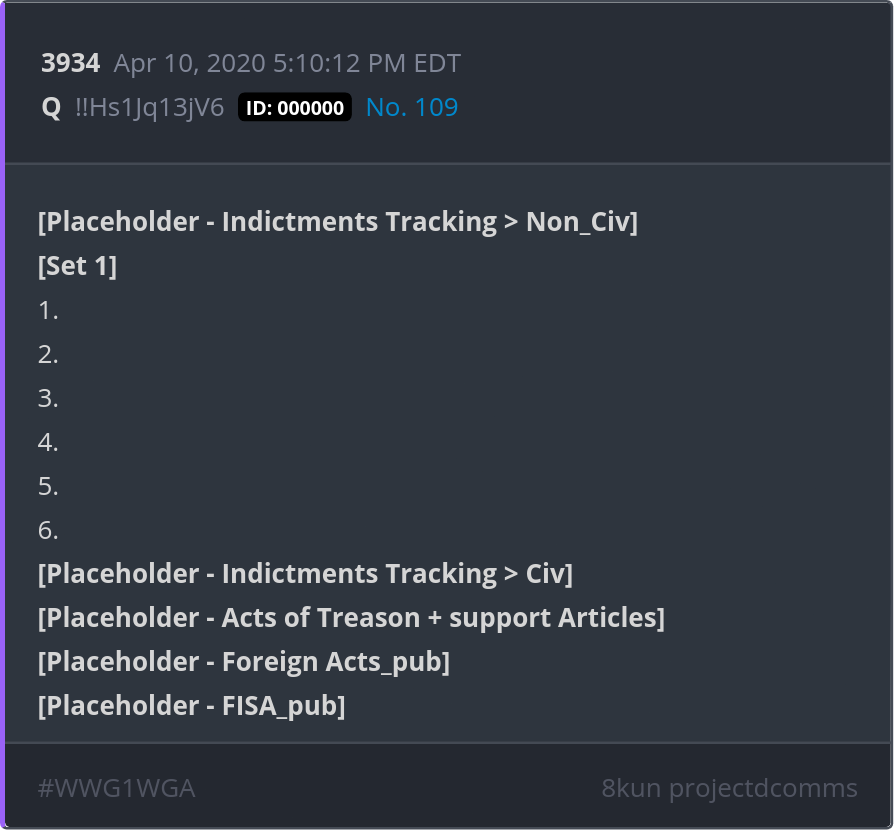This screenshot has width=894, height=830.
Task: Click the Indictments Tracking > Civ line
Action: 305,574
